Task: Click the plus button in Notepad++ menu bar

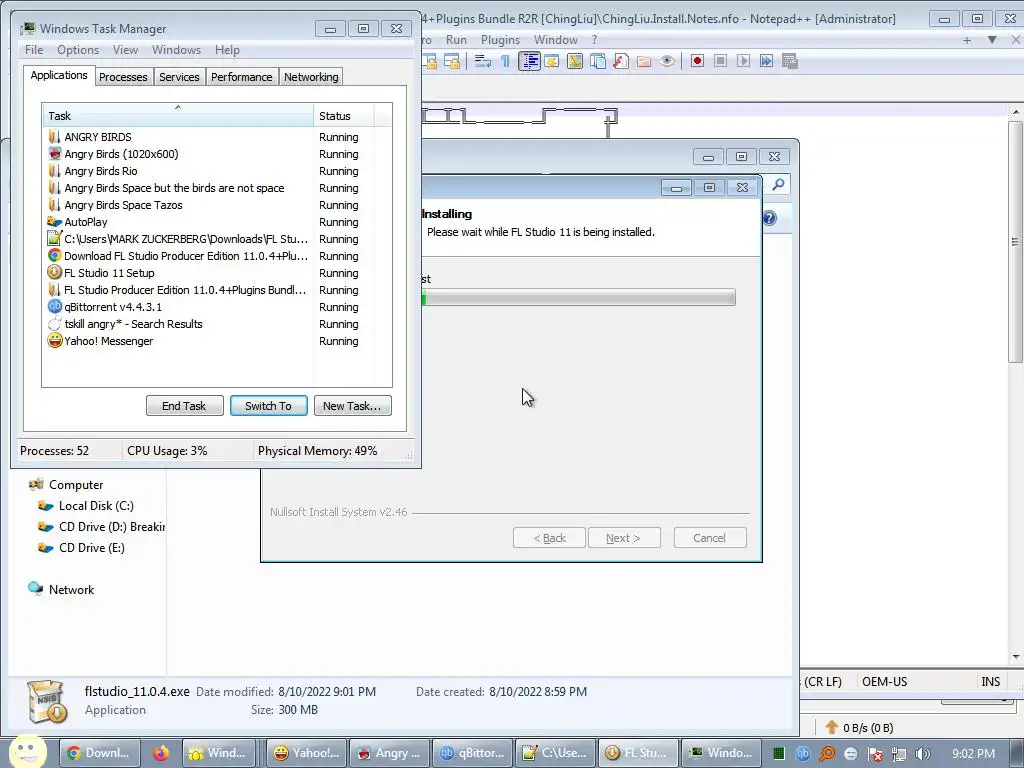Action: [x=967, y=40]
